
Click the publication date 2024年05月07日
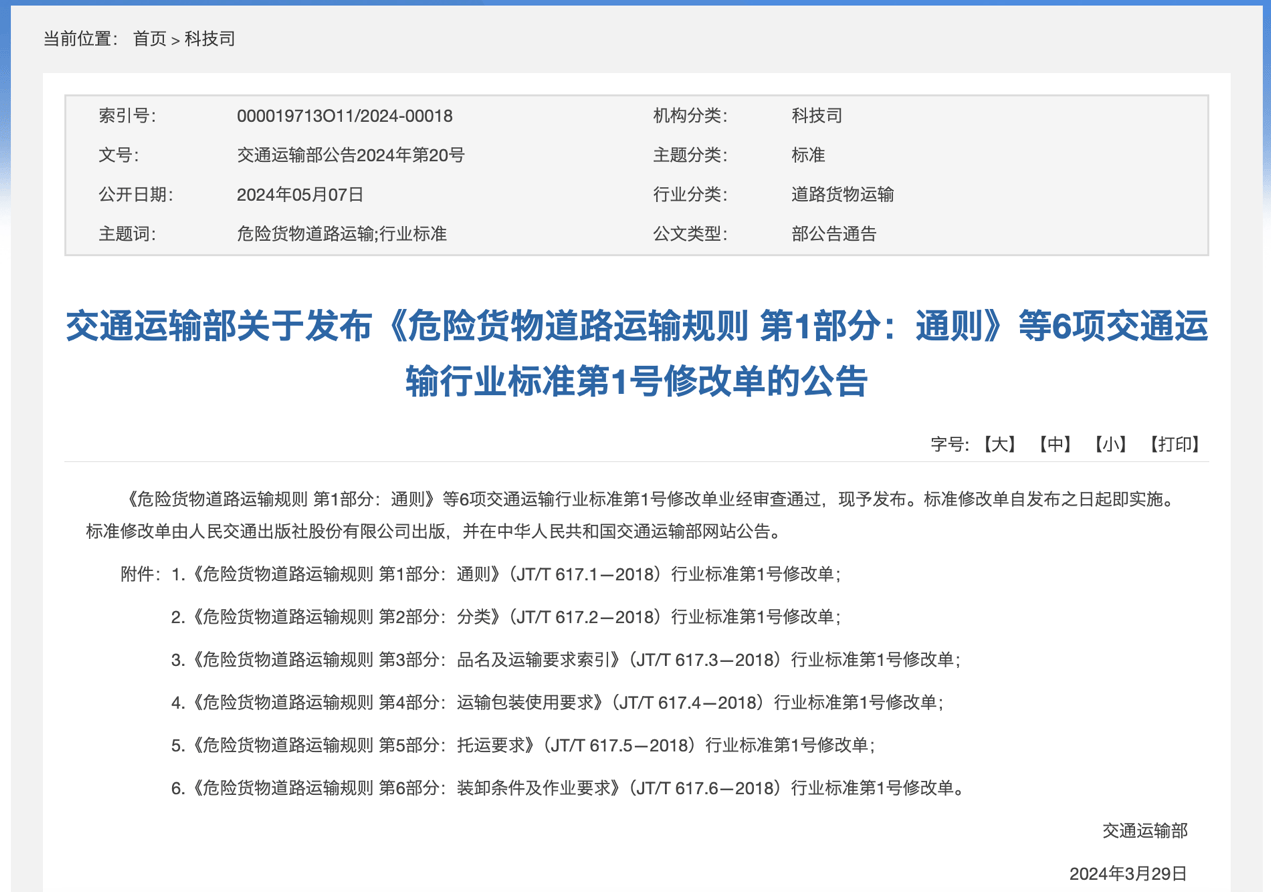click(300, 195)
